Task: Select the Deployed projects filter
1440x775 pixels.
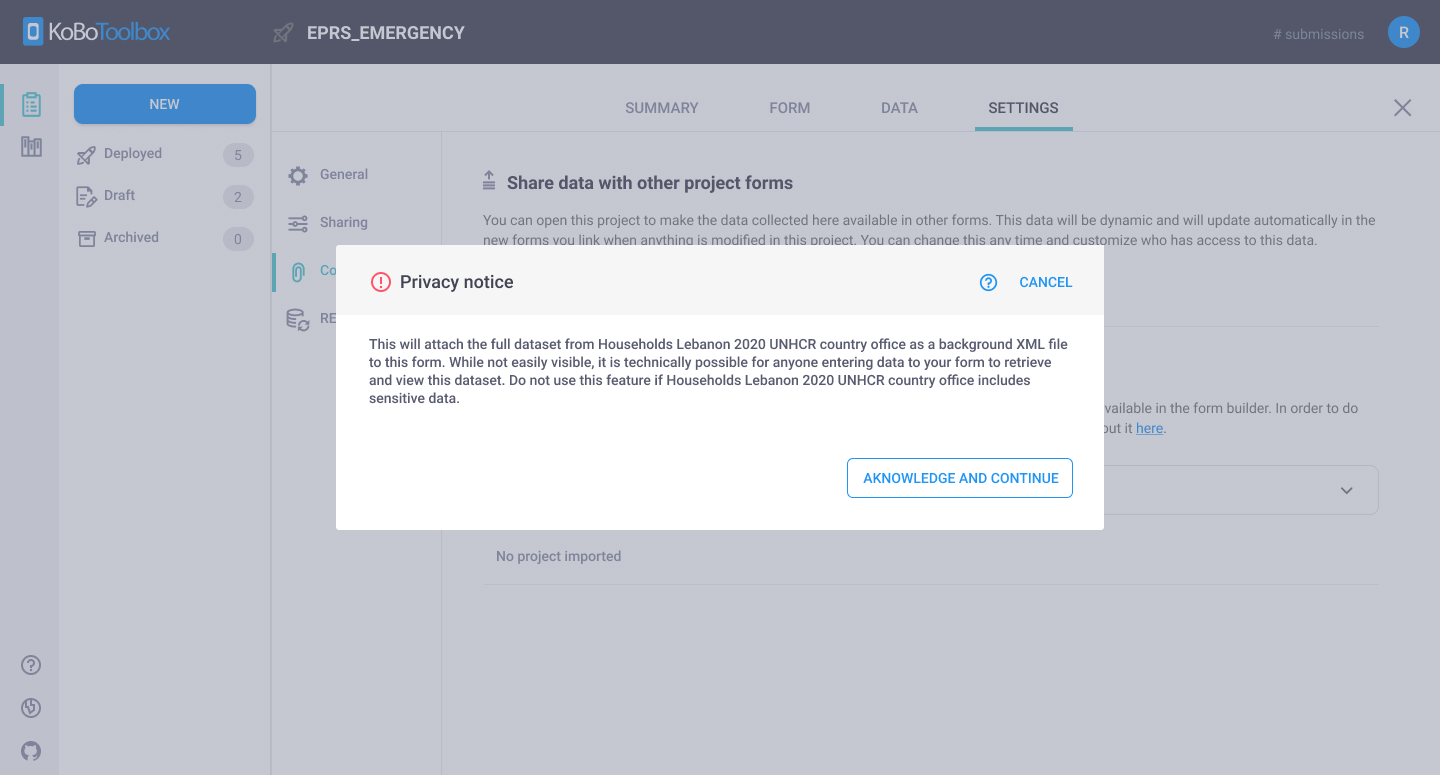Action: [x=131, y=153]
